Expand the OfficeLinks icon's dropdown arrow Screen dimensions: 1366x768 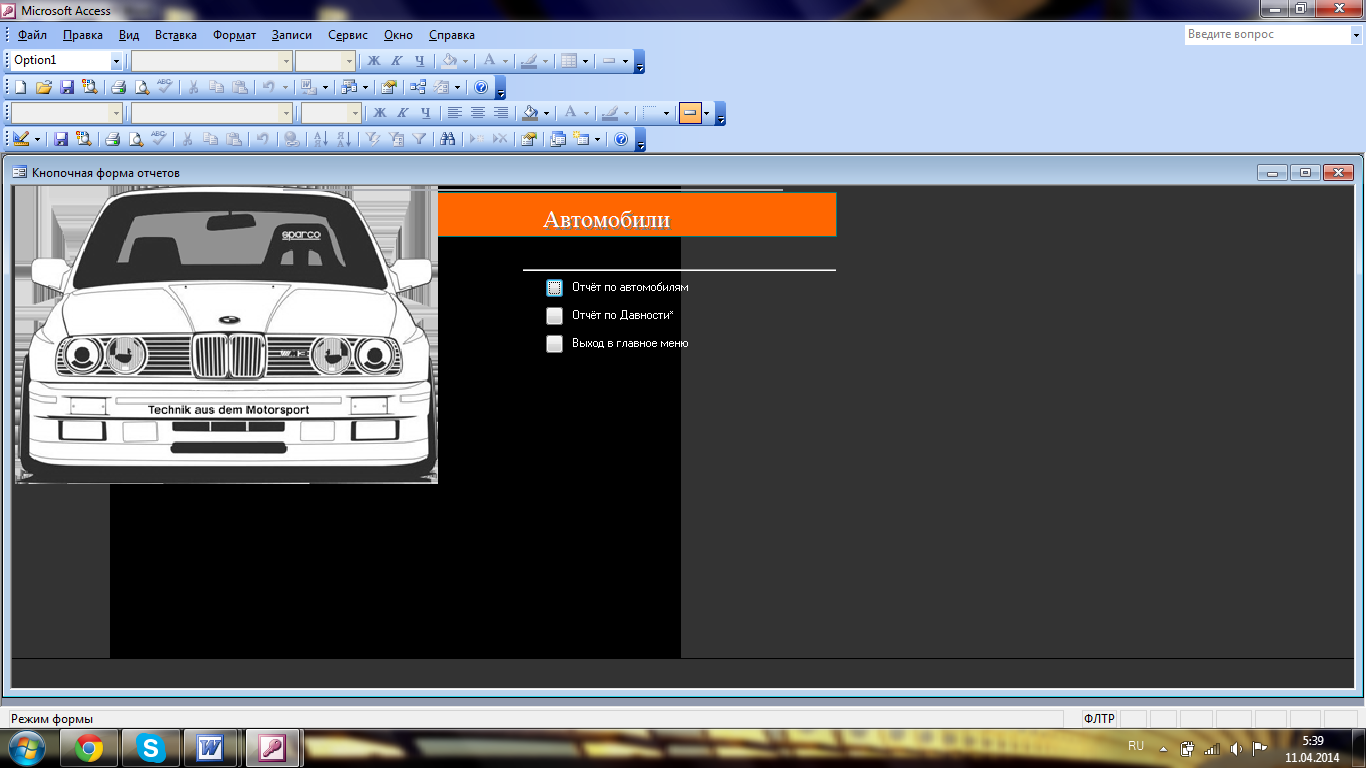pyautogui.click(x=325, y=87)
